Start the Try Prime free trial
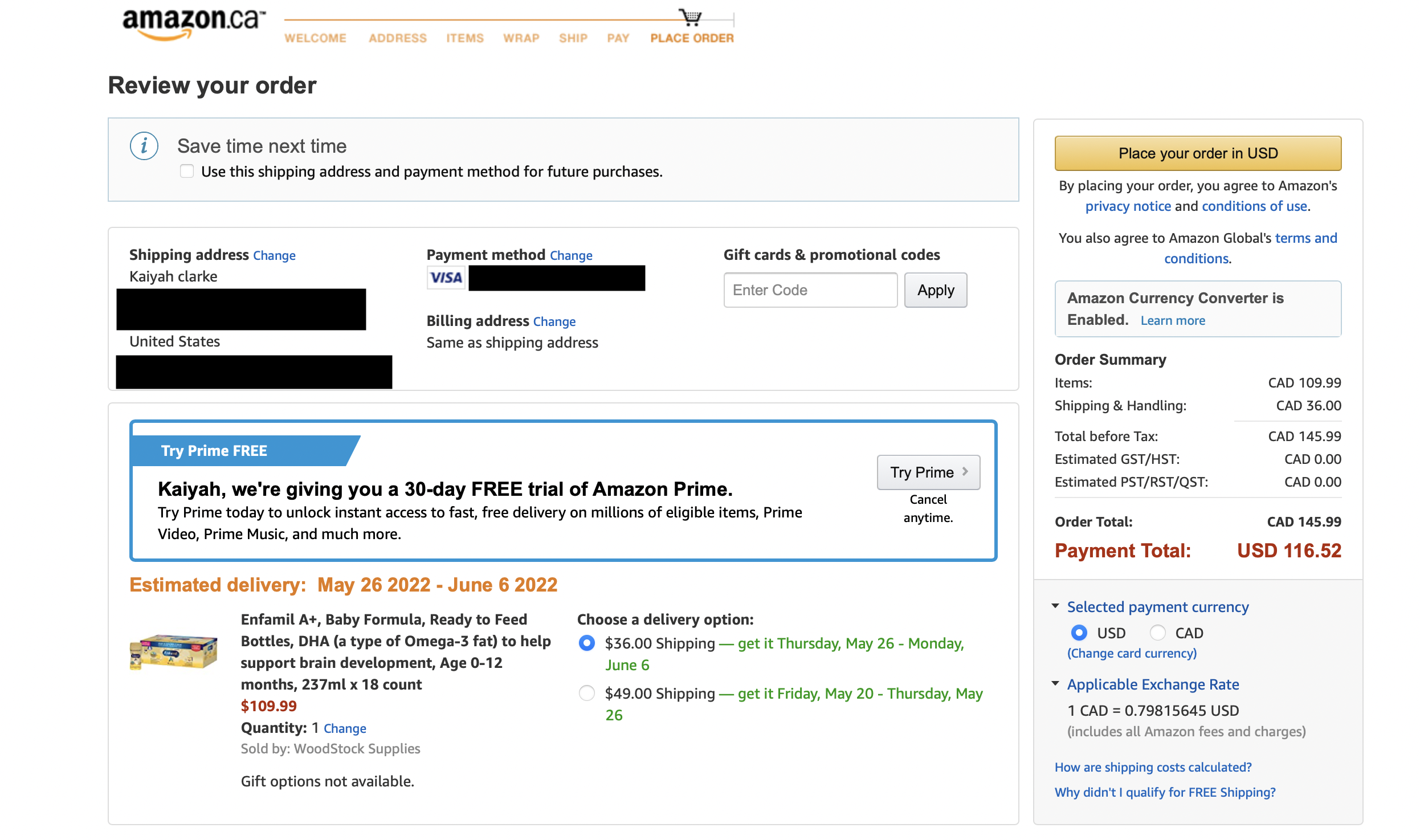The image size is (1420, 840). point(928,472)
